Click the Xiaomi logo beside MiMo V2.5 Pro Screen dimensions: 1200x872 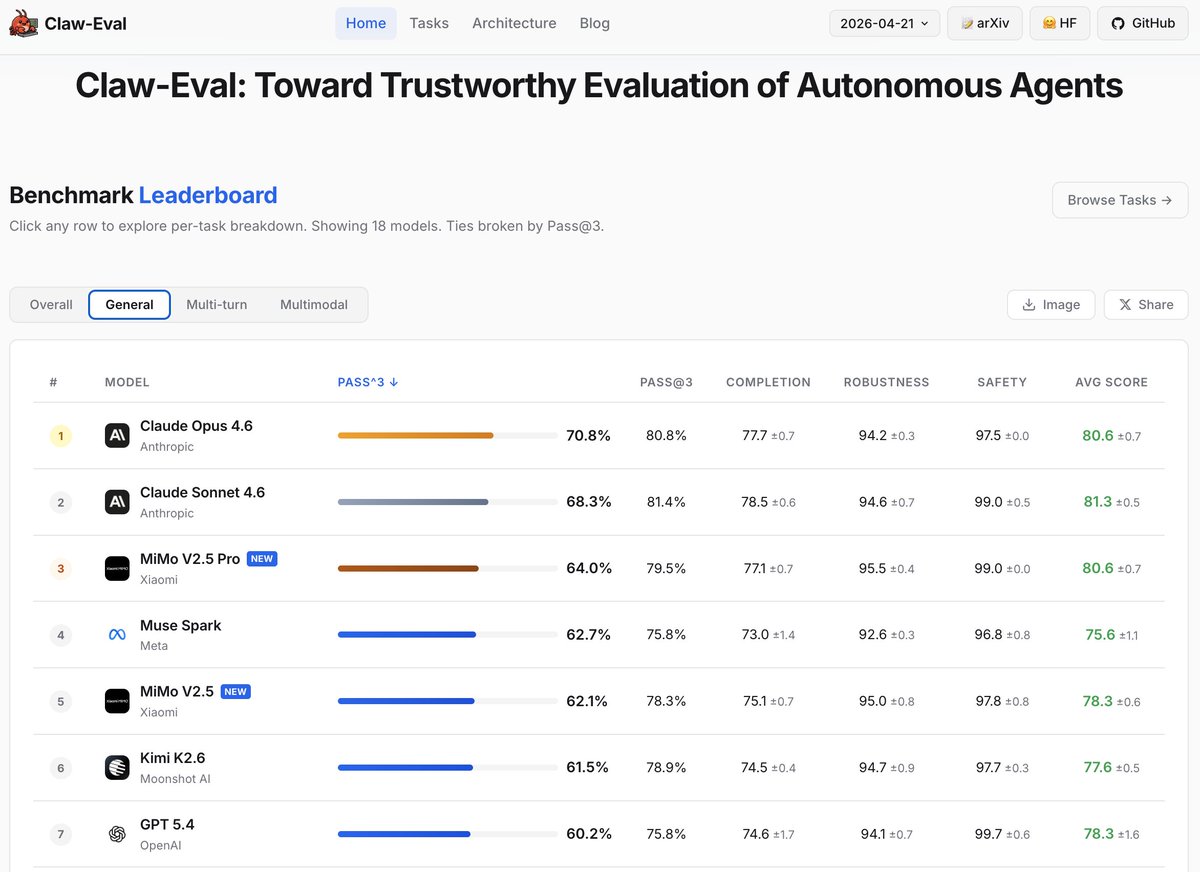point(117,568)
